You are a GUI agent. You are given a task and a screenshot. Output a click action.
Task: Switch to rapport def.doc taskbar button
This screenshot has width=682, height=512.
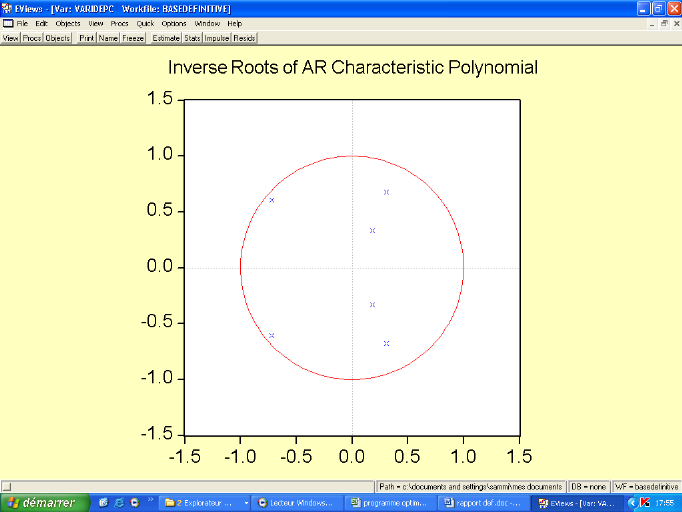pos(484,503)
